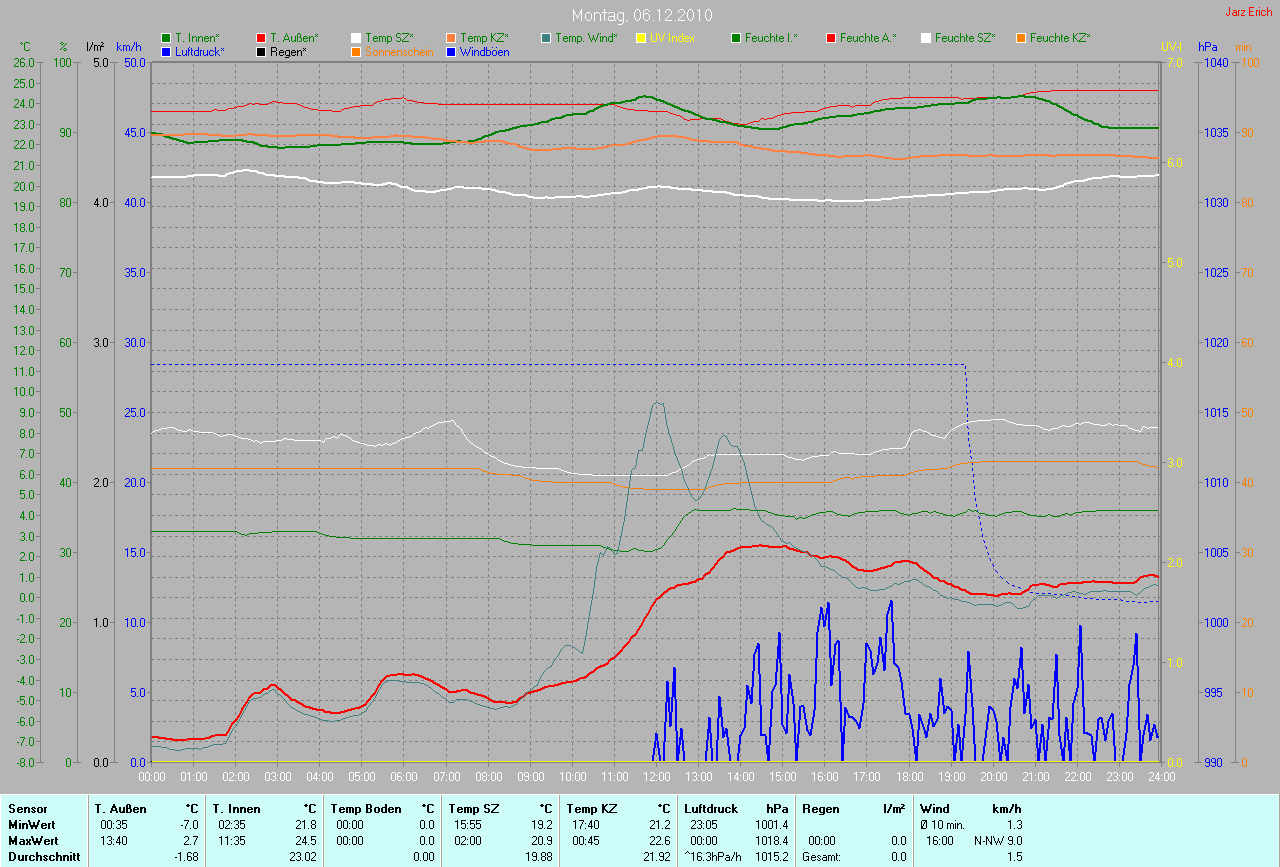Click the blue Windböen legend square
1280x867 pixels.
click(x=452, y=51)
